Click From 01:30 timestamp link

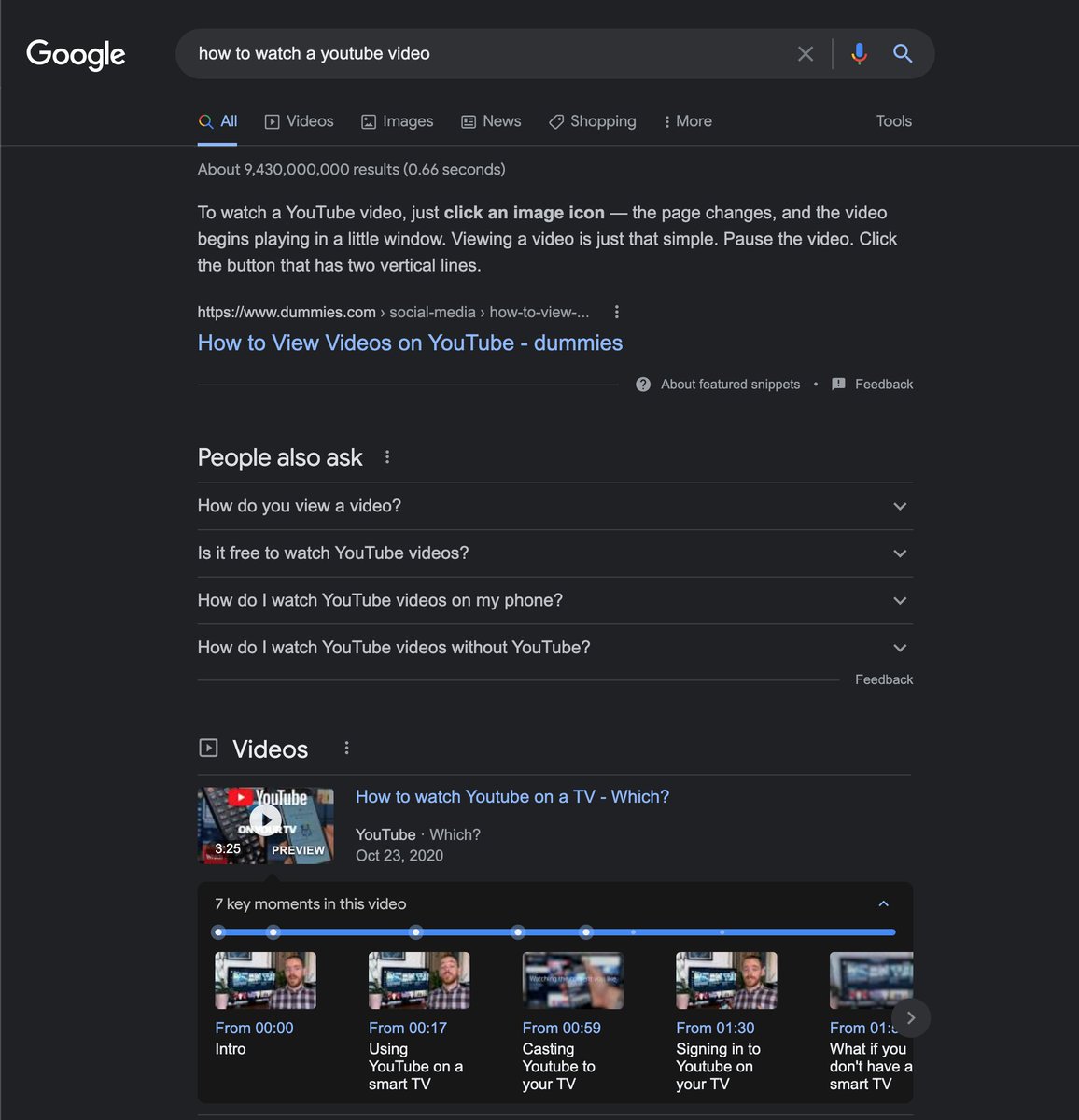(x=715, y=1028)
